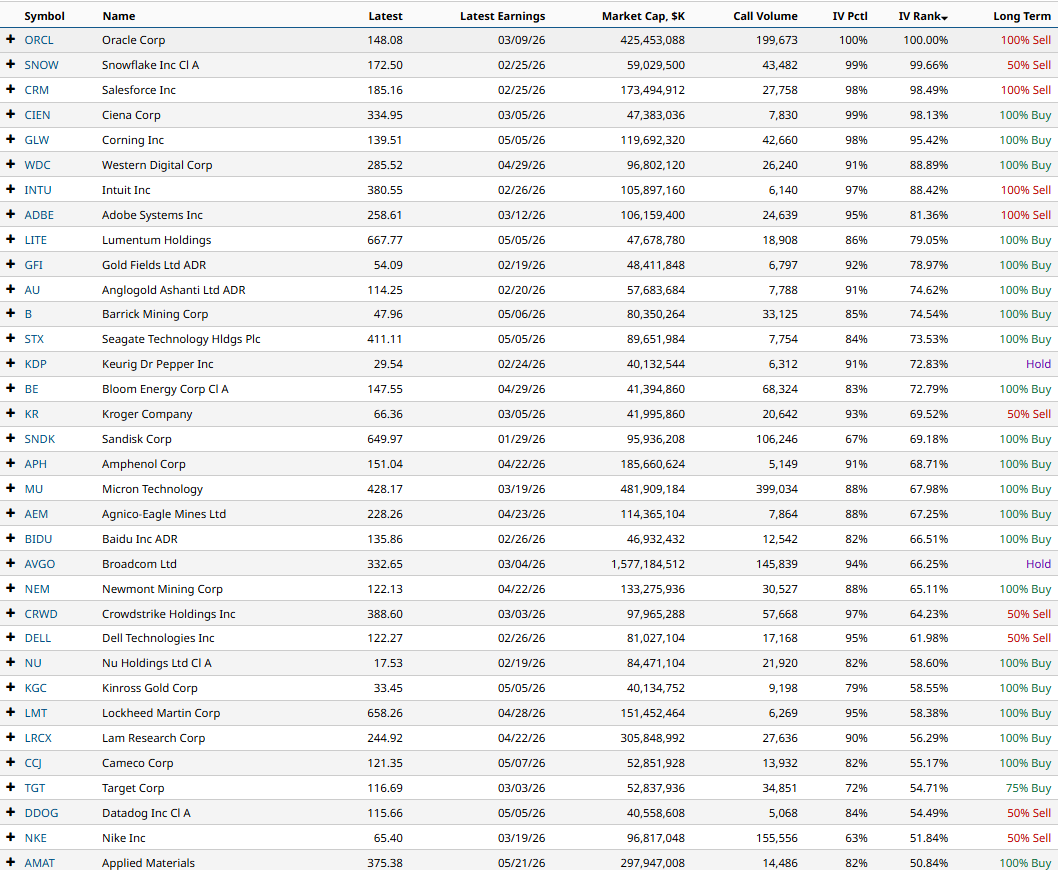Expand the ORCL row plus icon
This screenshot has width=1058, height=870.
tap(10, 40)
